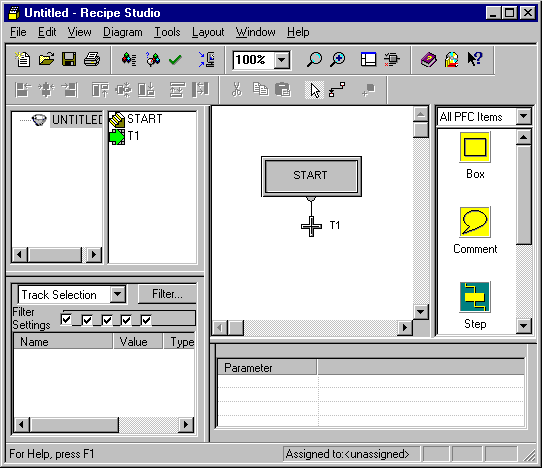
Task: Open the Window menu
Action: click(255, 32)
